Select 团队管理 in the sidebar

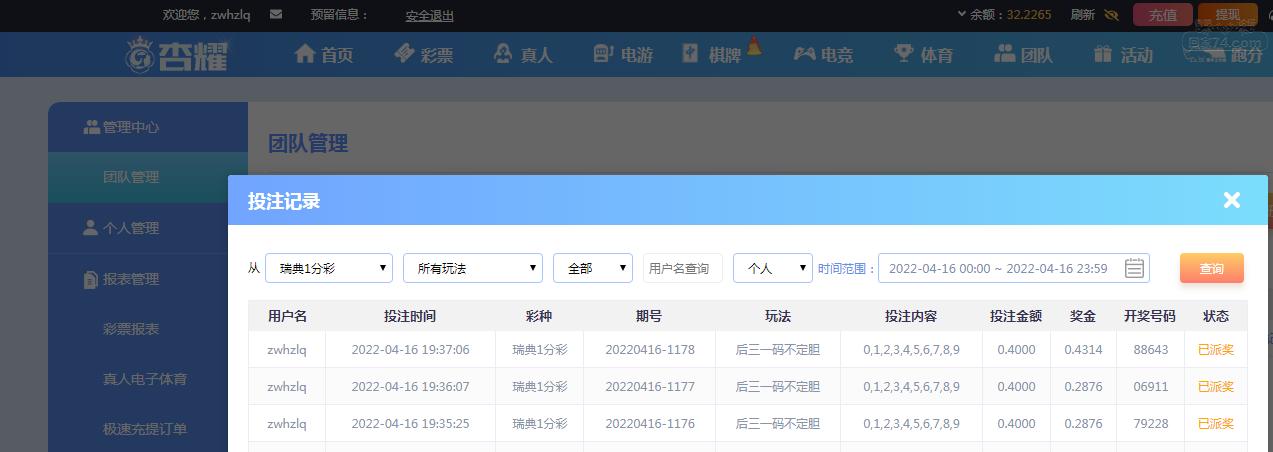(148, 177)
